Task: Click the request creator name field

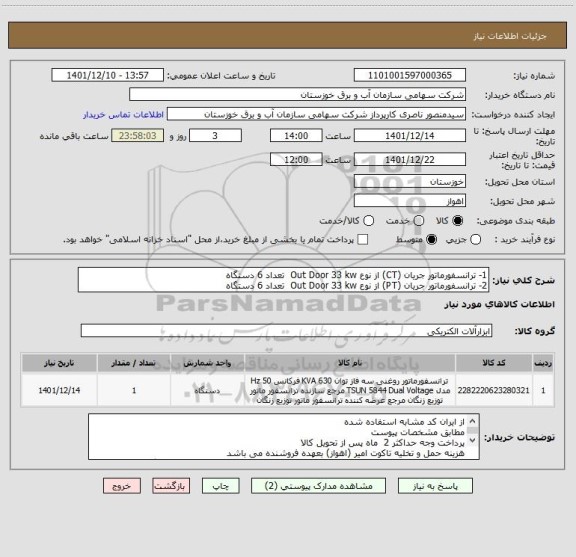Action: (x=316, y=114)
